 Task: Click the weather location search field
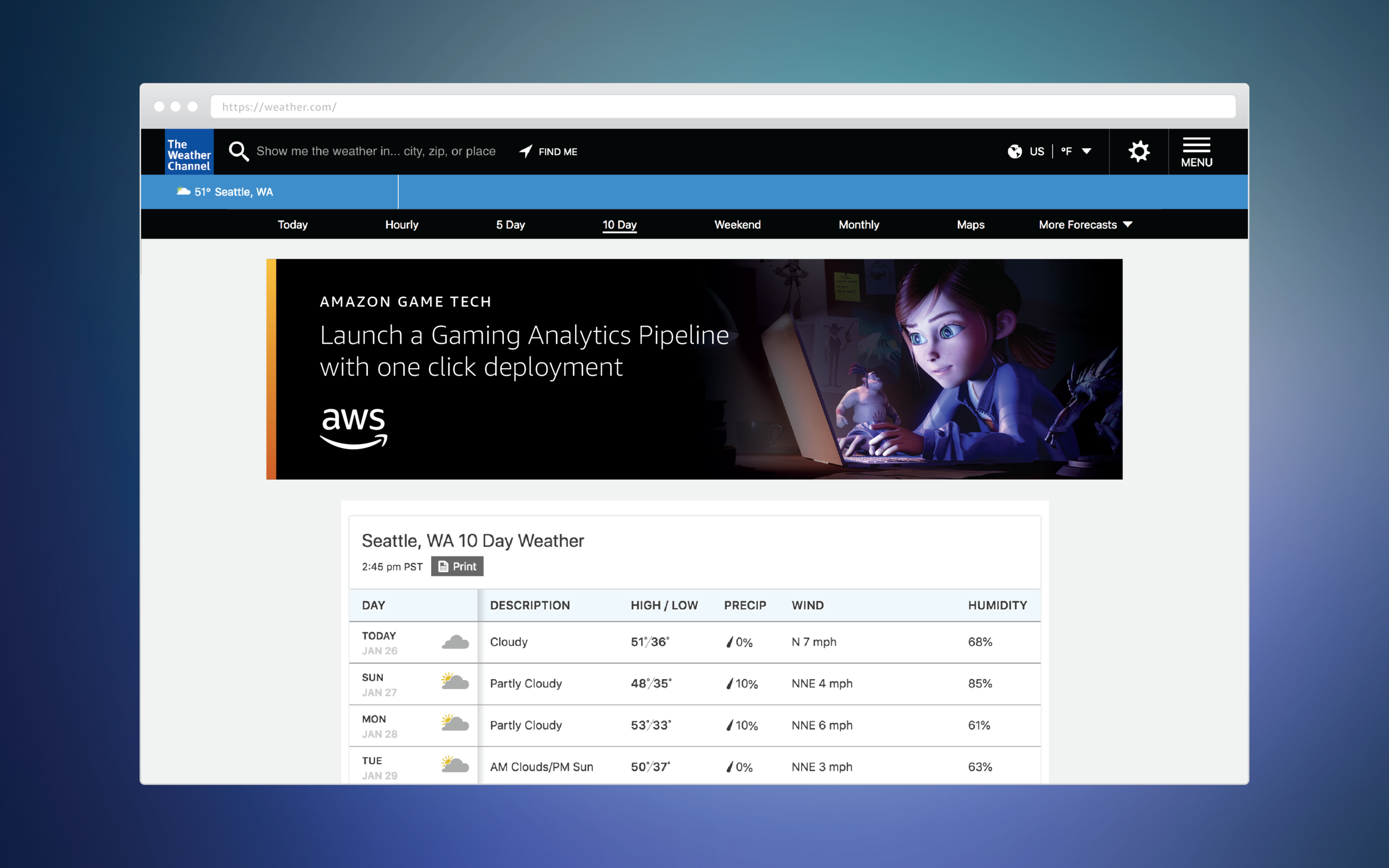coord(376,152)
